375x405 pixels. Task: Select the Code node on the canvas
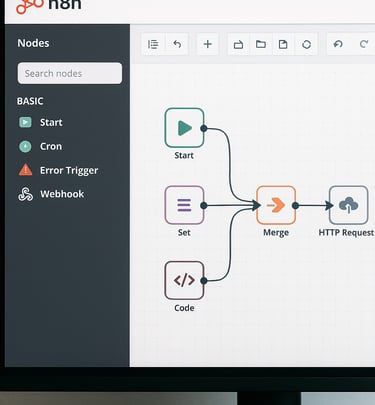point(184,280)
